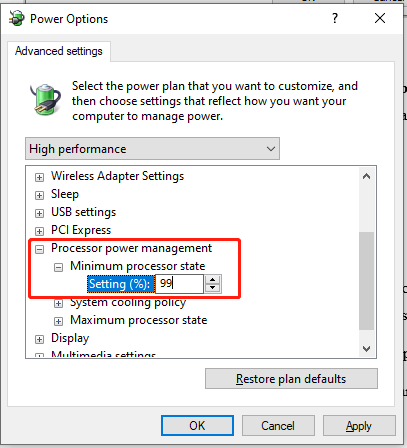The height and width of the screenshot is (448, 407).
Task: Expand Maximum processor state node
Action: coord(58,321)
